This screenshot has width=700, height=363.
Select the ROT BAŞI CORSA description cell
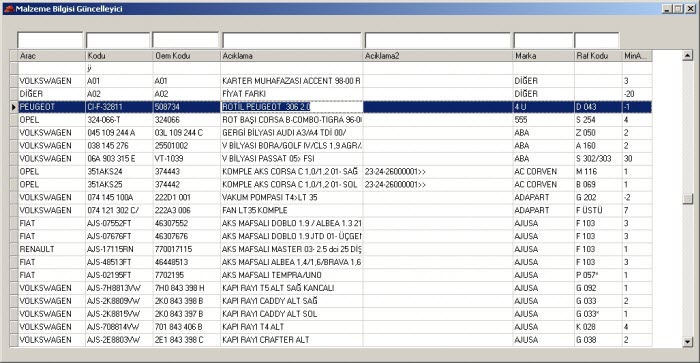[292, 120]
